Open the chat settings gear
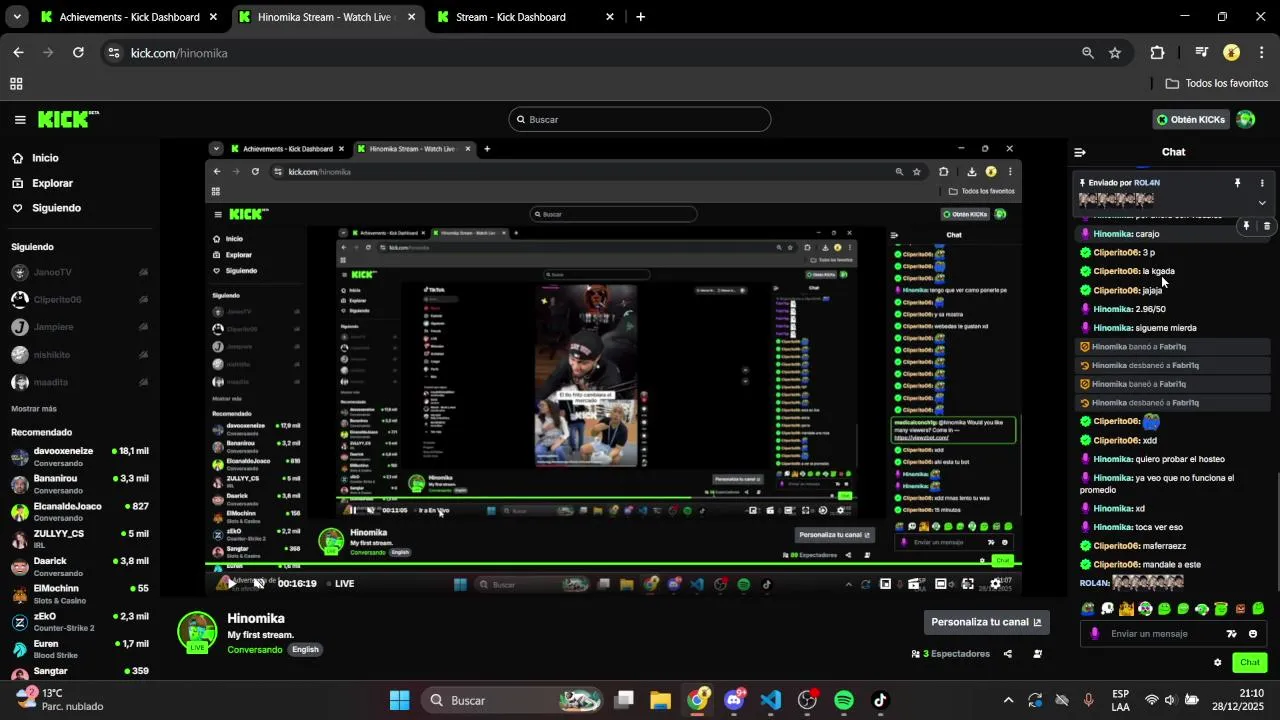Viewport: 1280px width, 720px height. pos(1217,662)
